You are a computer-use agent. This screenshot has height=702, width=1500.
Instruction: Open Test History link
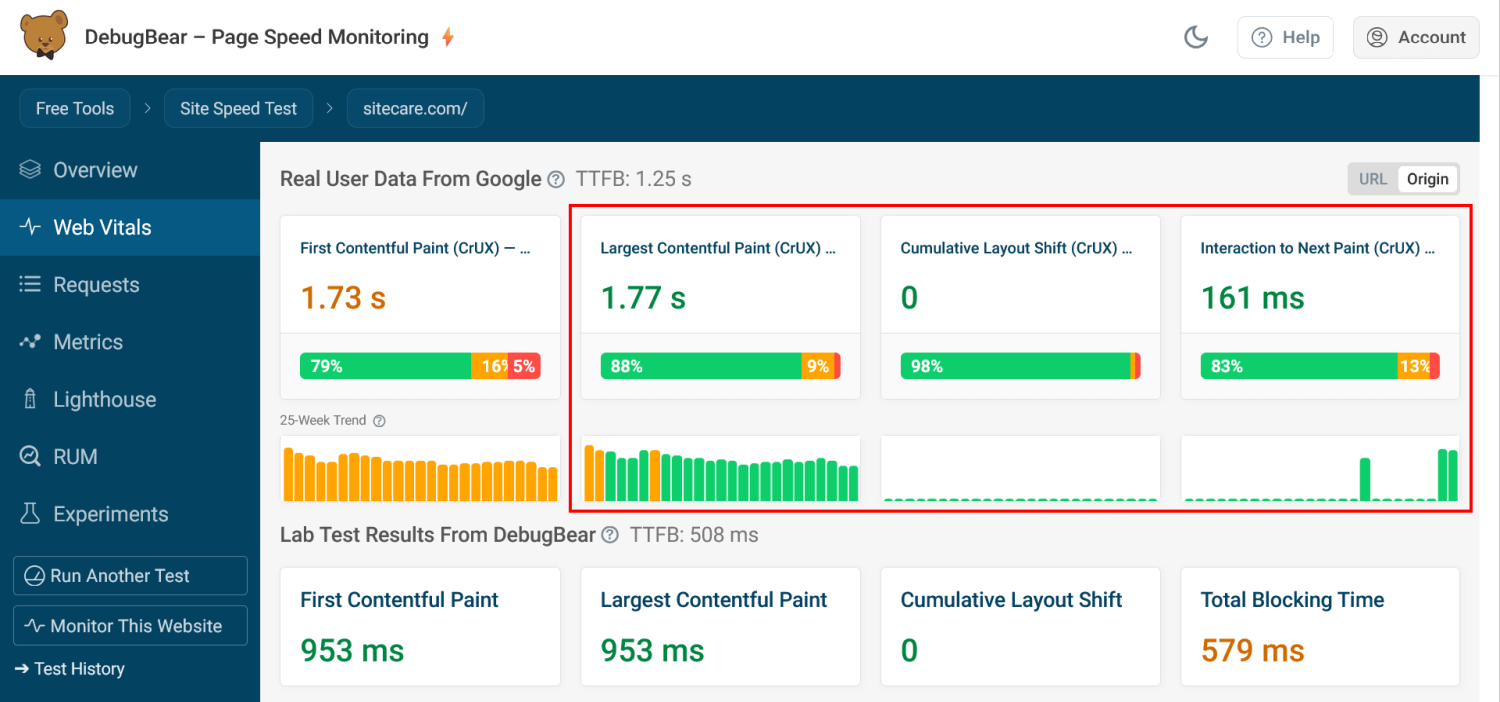70,669
